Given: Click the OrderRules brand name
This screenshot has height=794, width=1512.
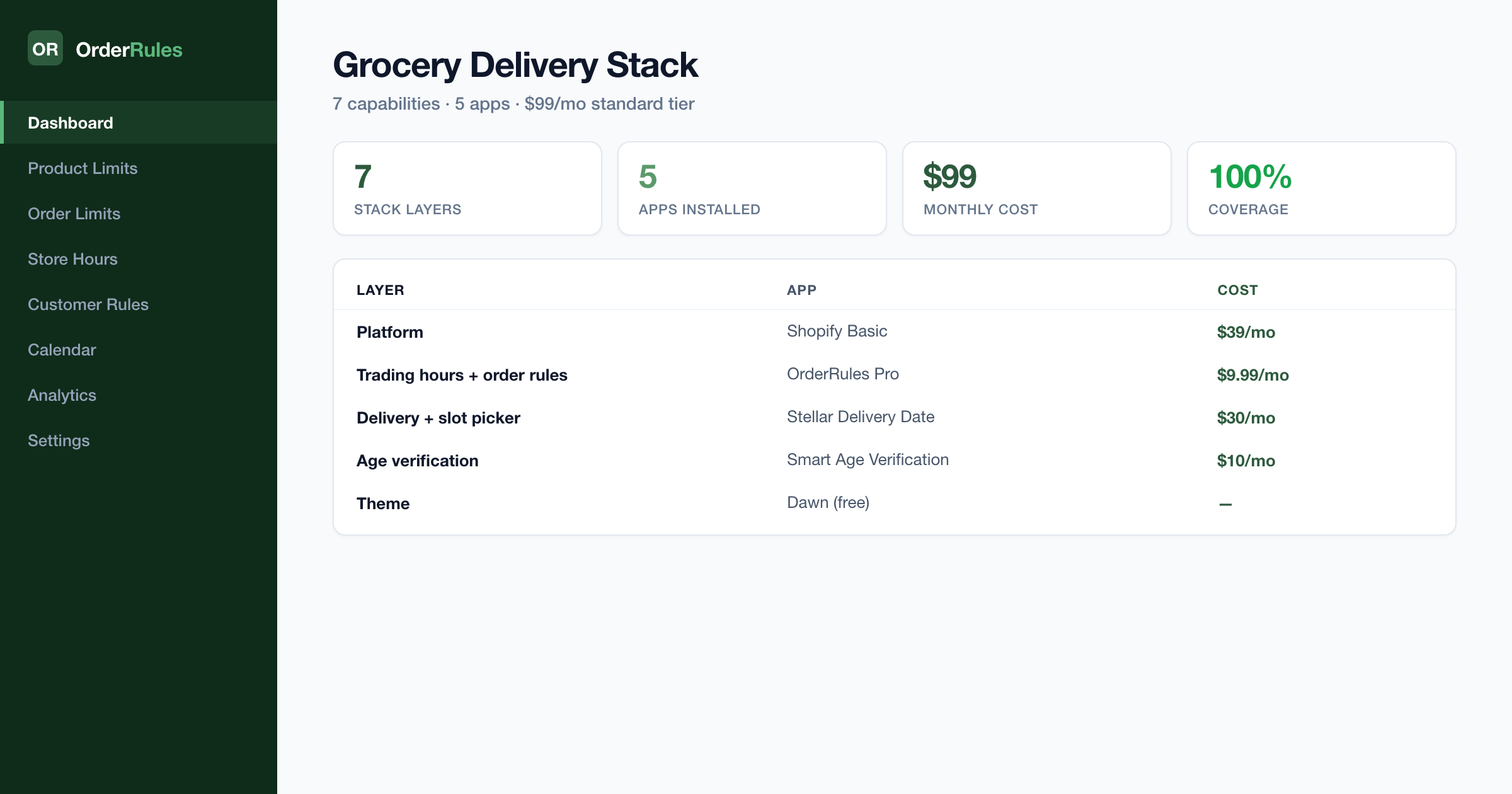Looking at the screenshot, I should [x=129, y=50].
